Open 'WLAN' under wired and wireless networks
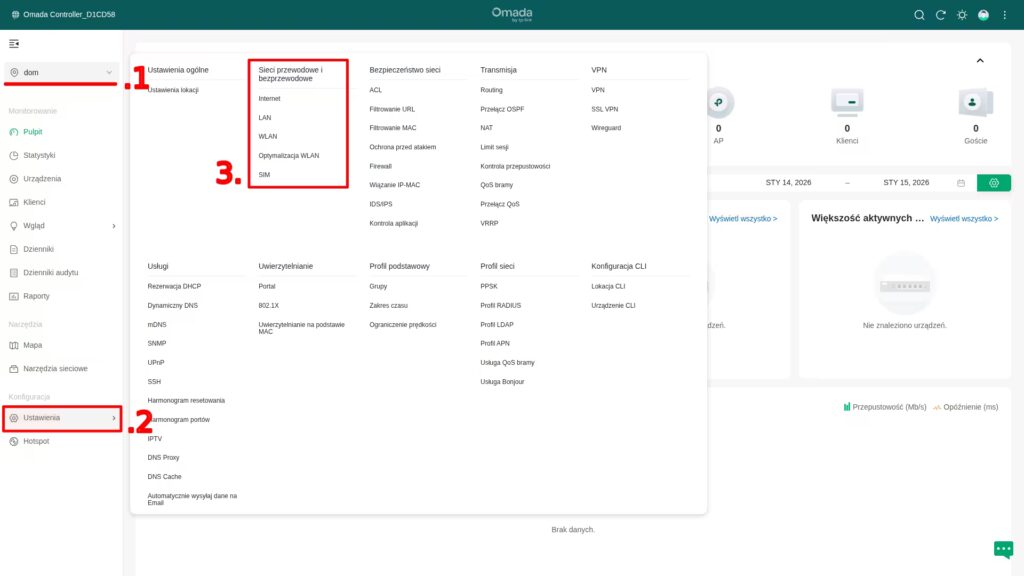This screenshot has height=576, width=1024. point(266,136)
